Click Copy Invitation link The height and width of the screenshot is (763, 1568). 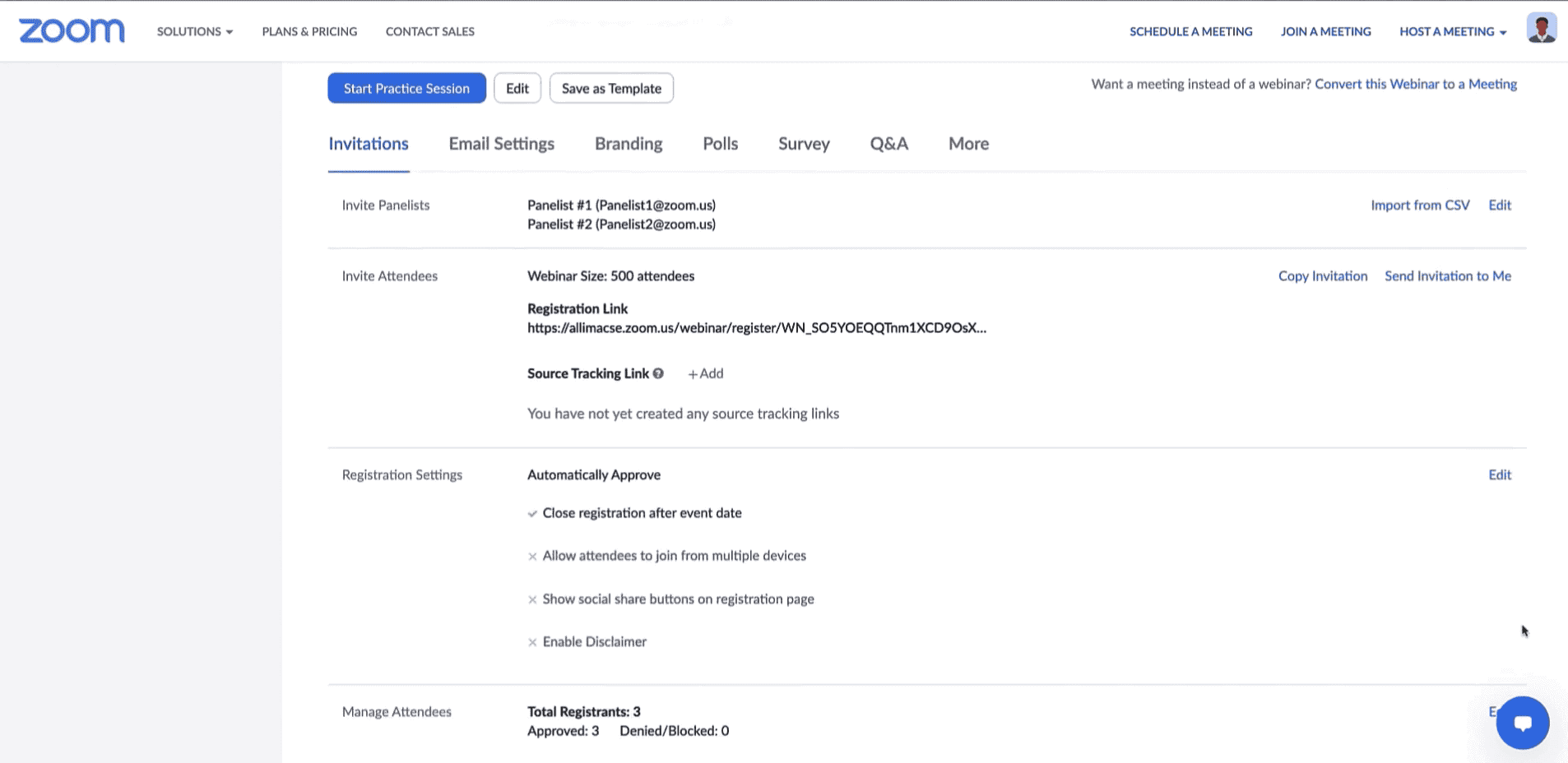coord(1323,276)
